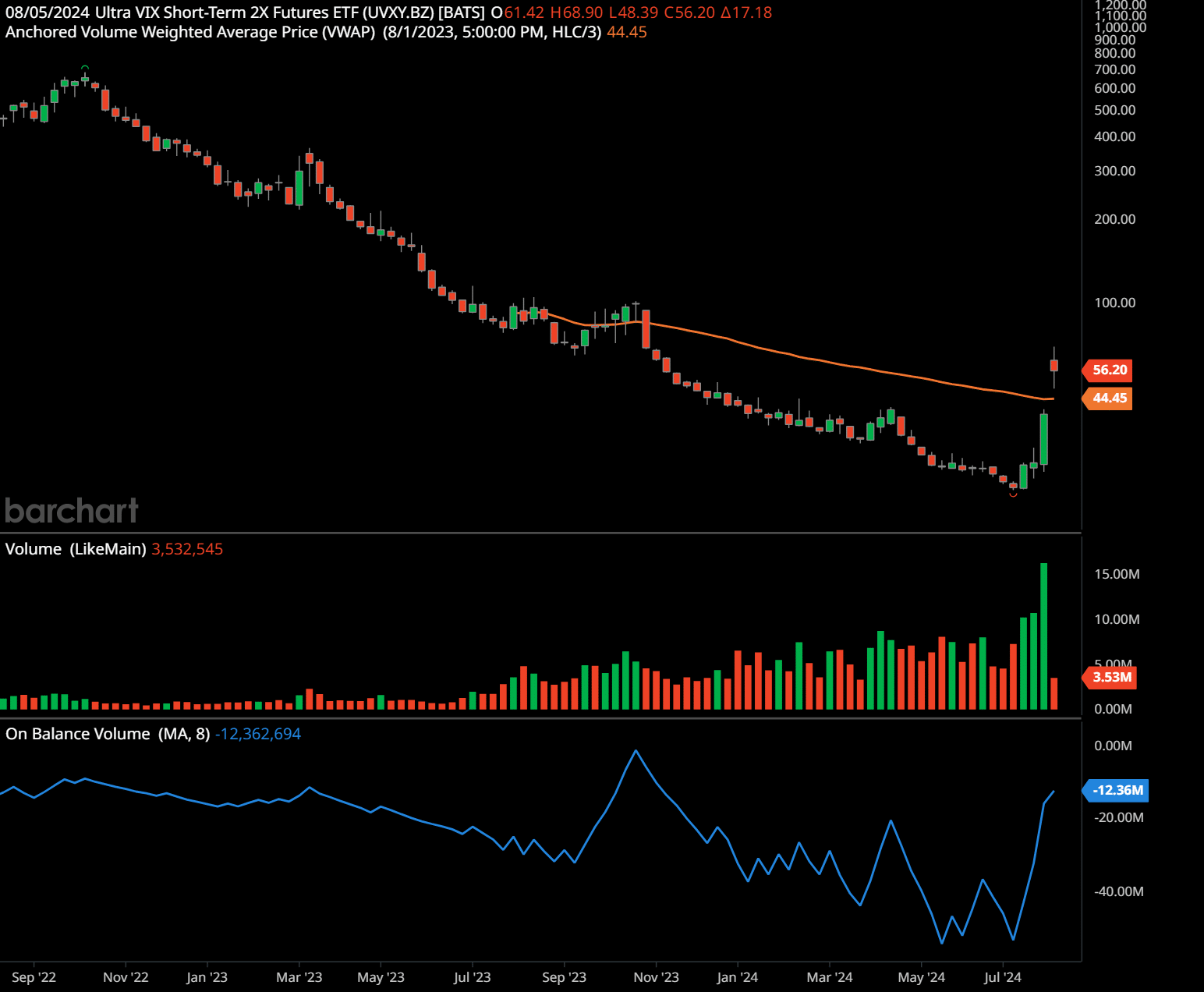
Task: Select the Anchored Volume Weighted Average Price label
Action: pos(190,32)
